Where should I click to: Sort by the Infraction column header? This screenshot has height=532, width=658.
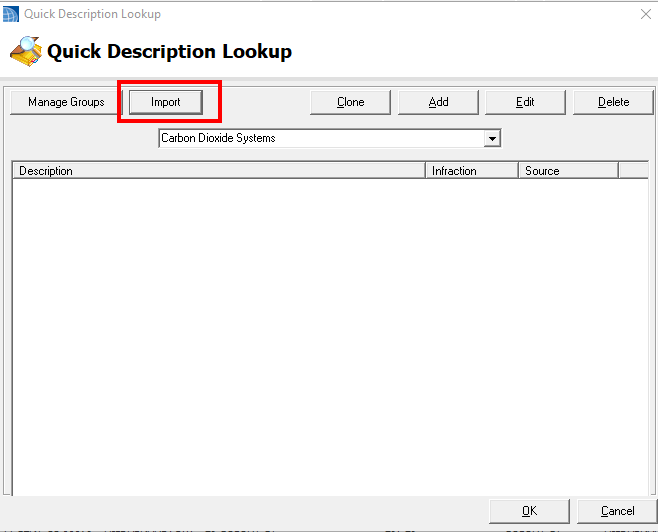(472, 171)
